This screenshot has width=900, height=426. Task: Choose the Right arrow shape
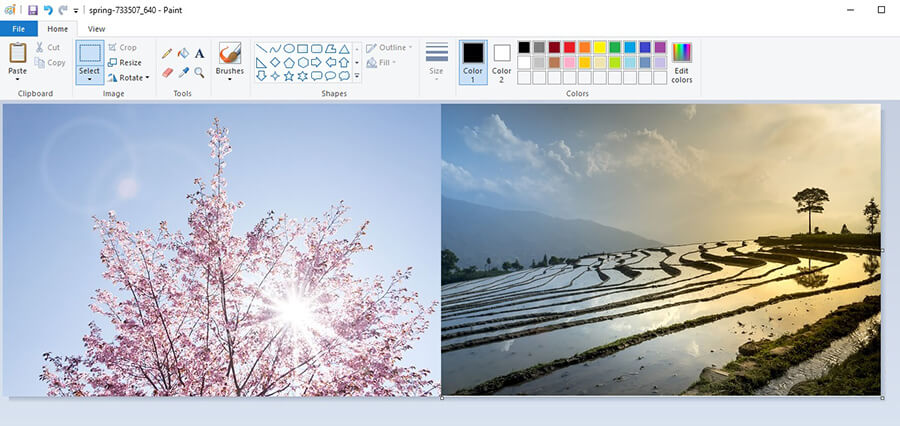tap(316, 62)
